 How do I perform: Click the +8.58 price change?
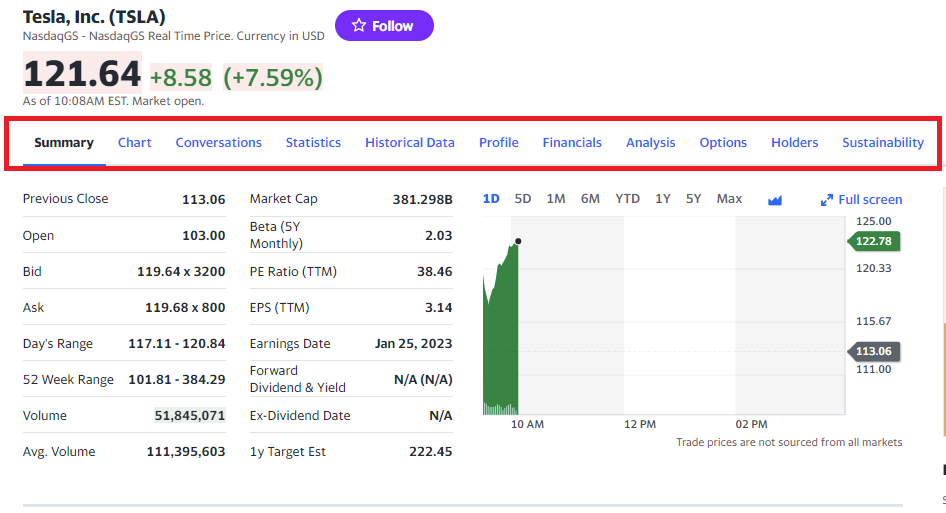tap(181, 77)
